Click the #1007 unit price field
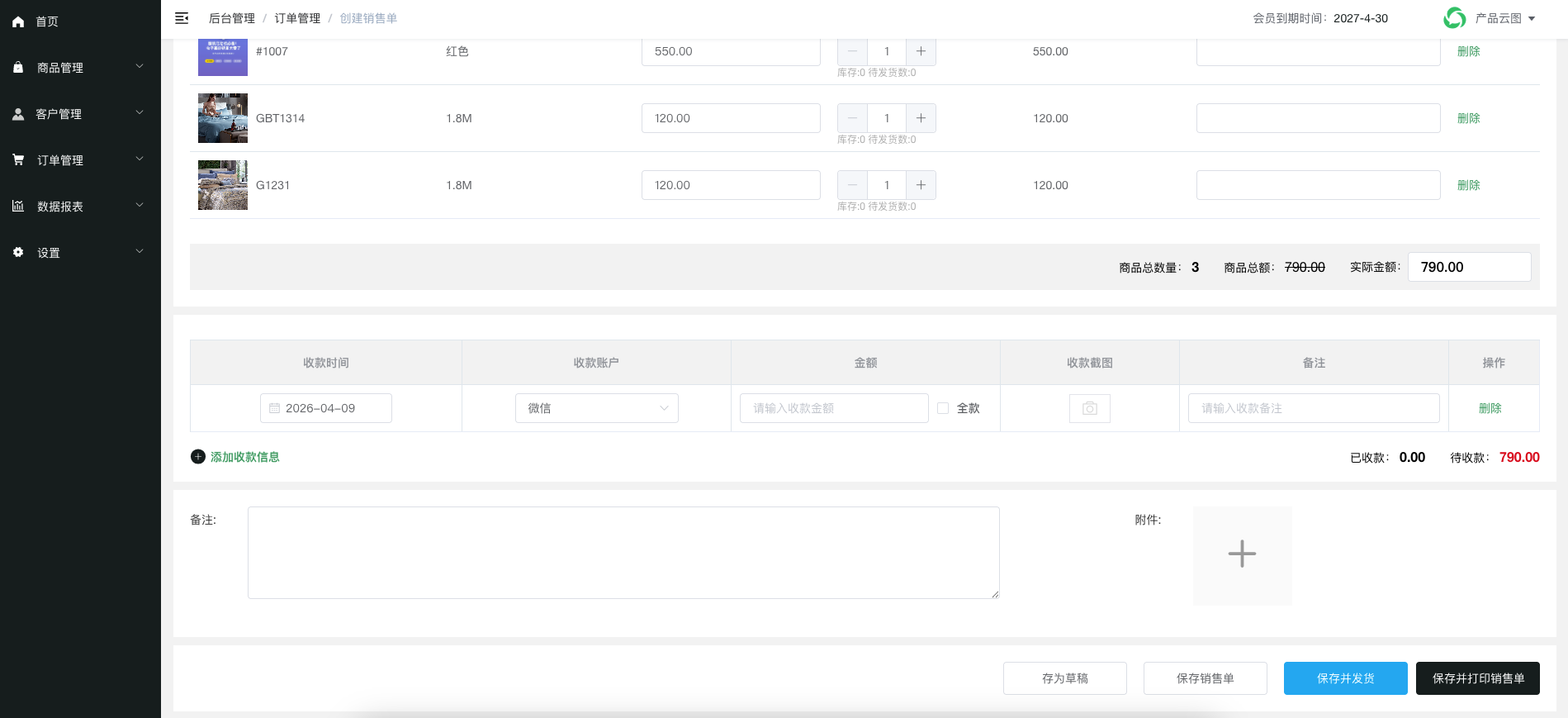This screenshot has width=1568, height=718. pos(731,51)
